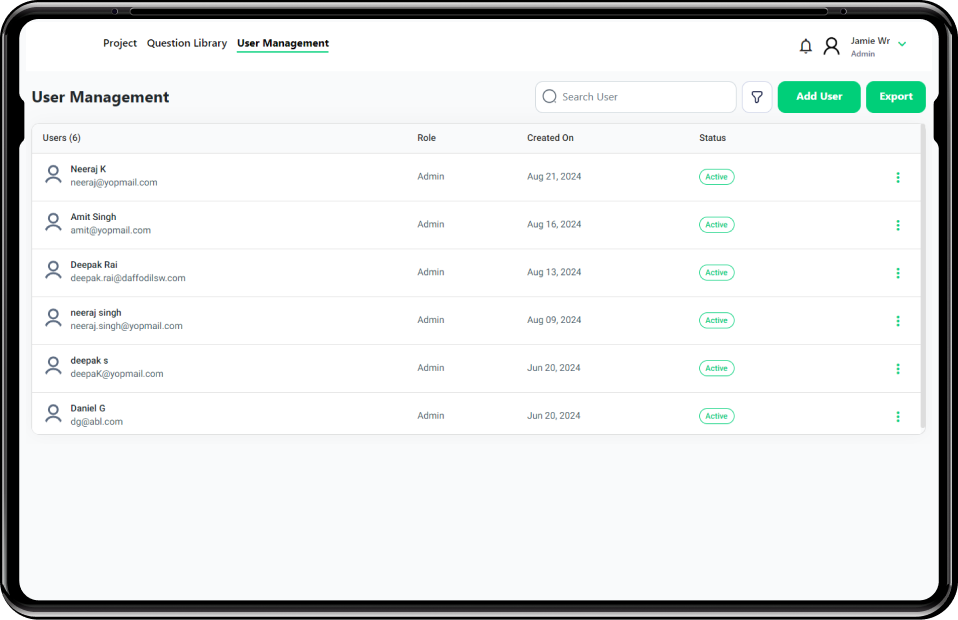
Task: Click the Export button
Action: tap(895, 97)
